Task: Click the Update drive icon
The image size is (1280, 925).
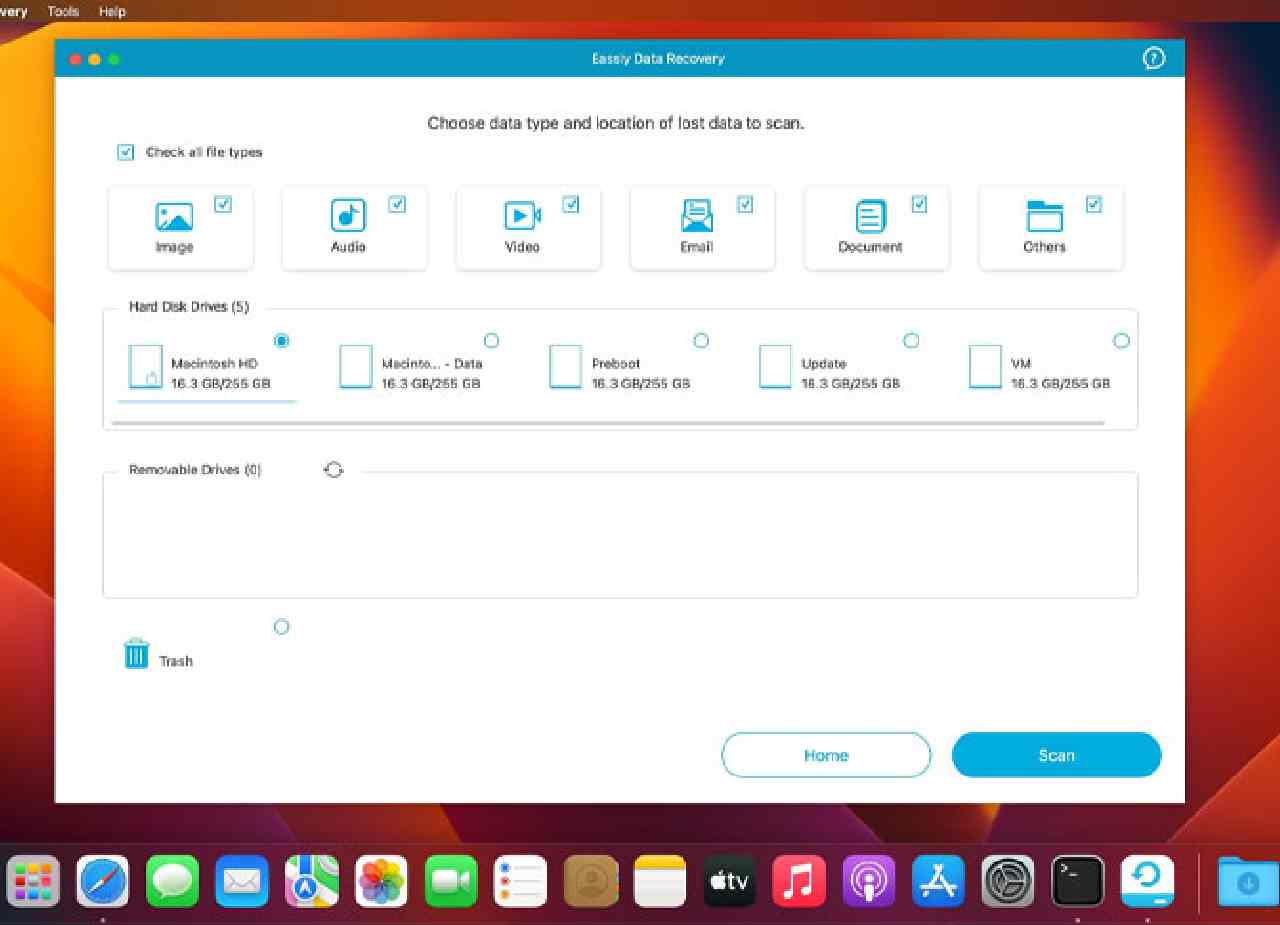Action: (776, 367)
